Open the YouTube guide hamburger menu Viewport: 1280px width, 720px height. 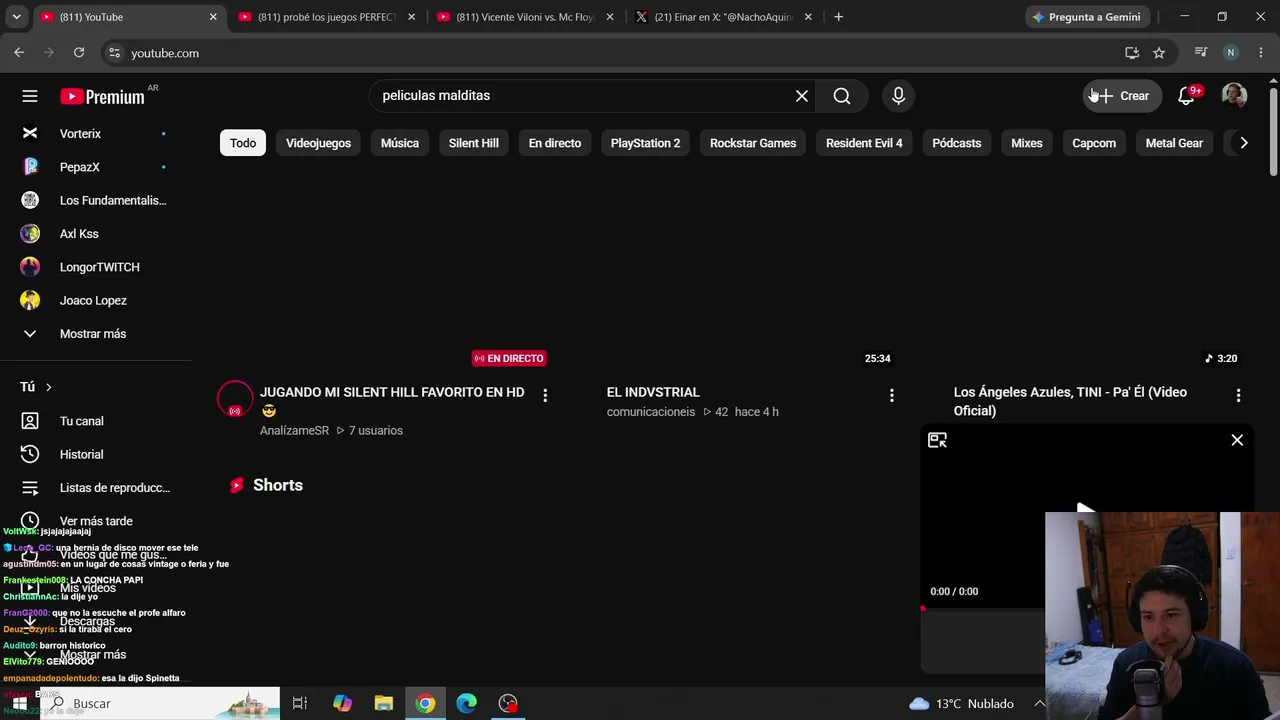coord(30,96)
